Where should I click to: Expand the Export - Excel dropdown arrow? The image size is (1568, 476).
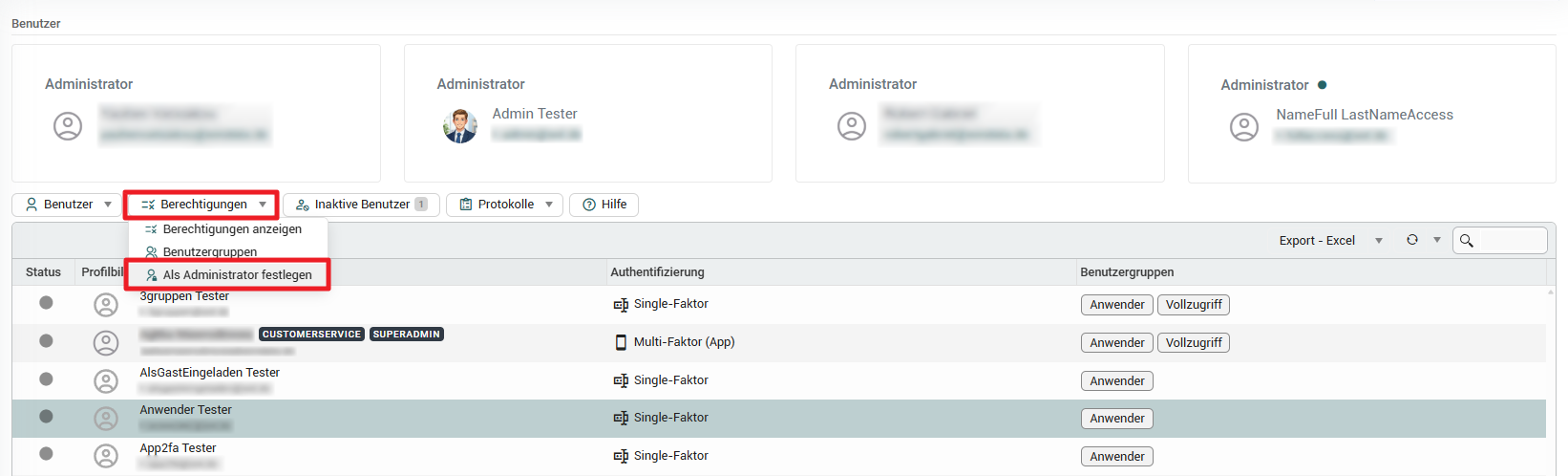coord(1378,241)
